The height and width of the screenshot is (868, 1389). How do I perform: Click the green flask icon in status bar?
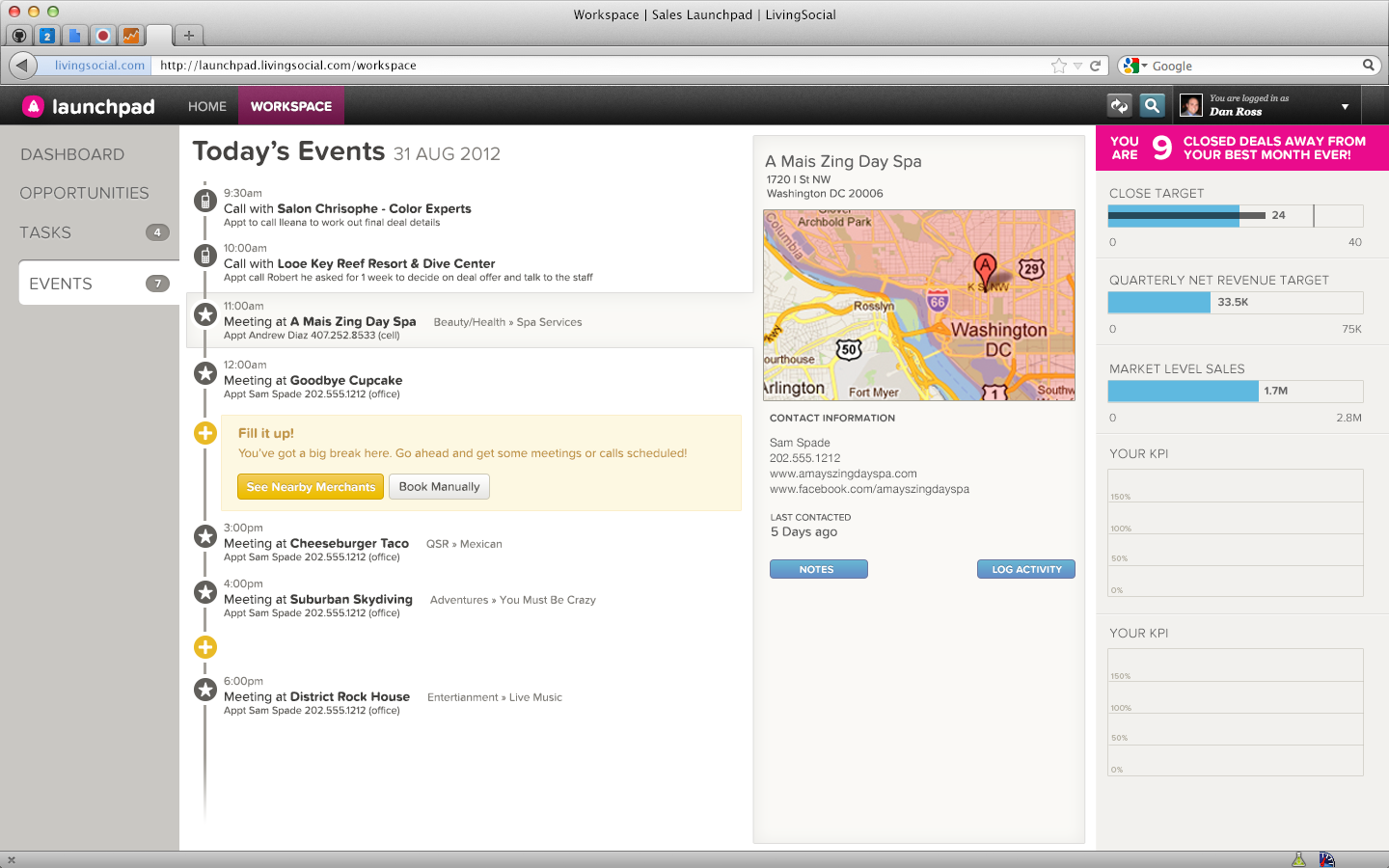[x=1298, y=859]
